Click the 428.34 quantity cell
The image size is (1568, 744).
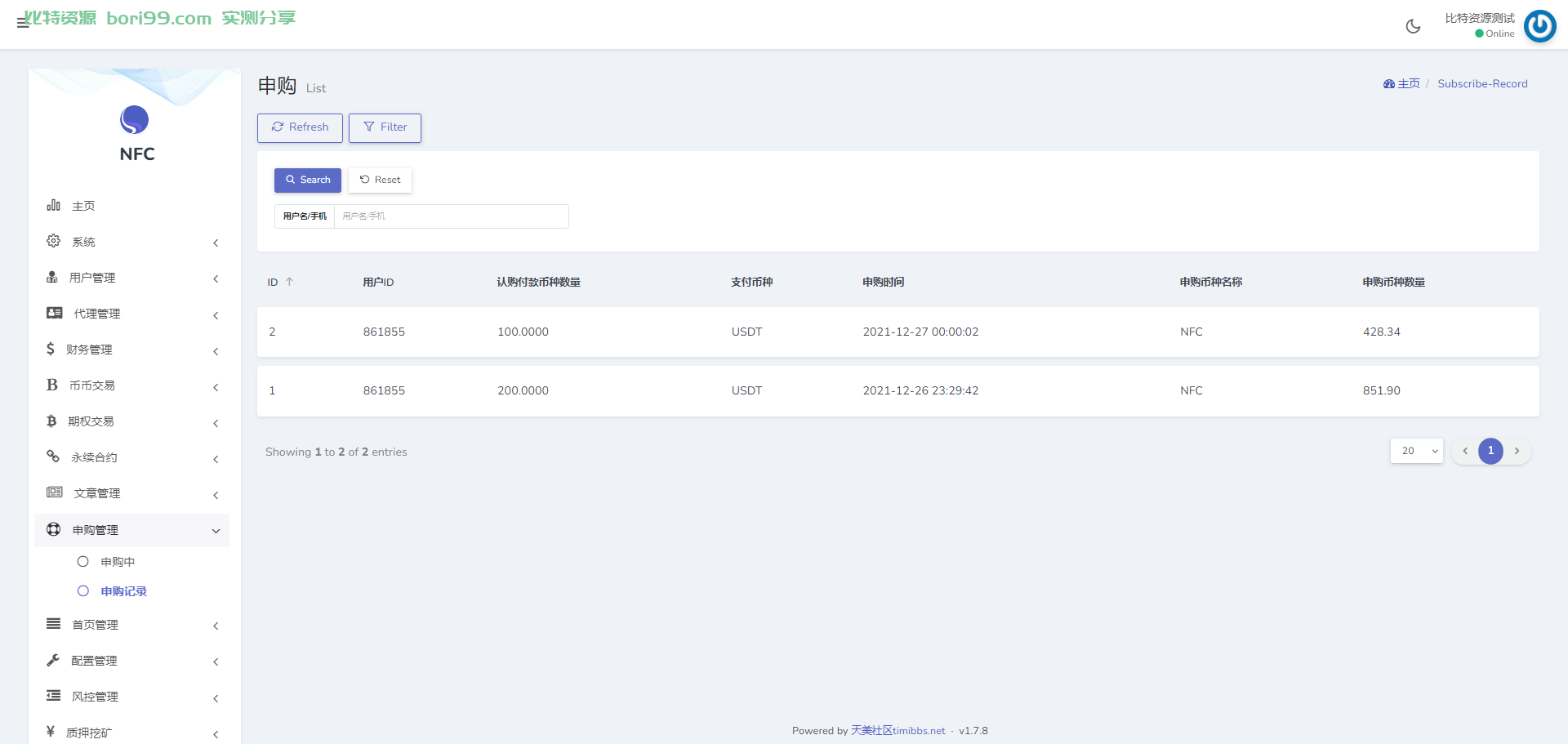(x=1381, y=332)
